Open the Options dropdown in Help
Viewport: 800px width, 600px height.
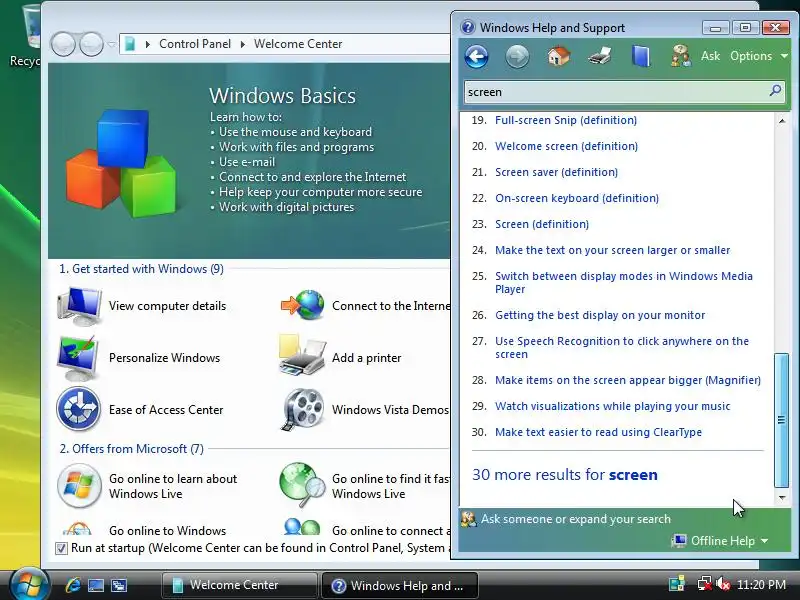[759, 56]
